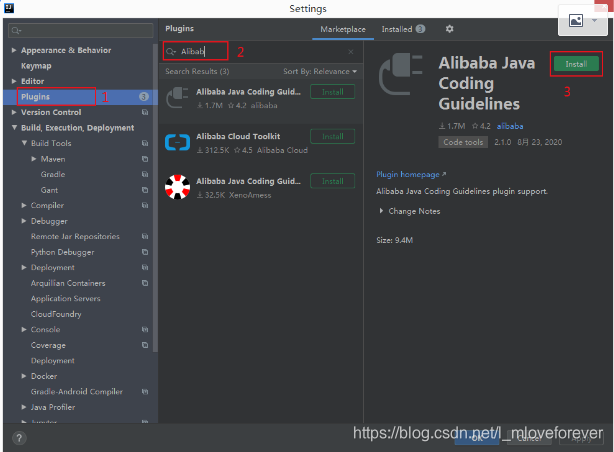Click project-level icon beside Python Debugger
This screenshot has width=614, height=452.
click(145, 252)
